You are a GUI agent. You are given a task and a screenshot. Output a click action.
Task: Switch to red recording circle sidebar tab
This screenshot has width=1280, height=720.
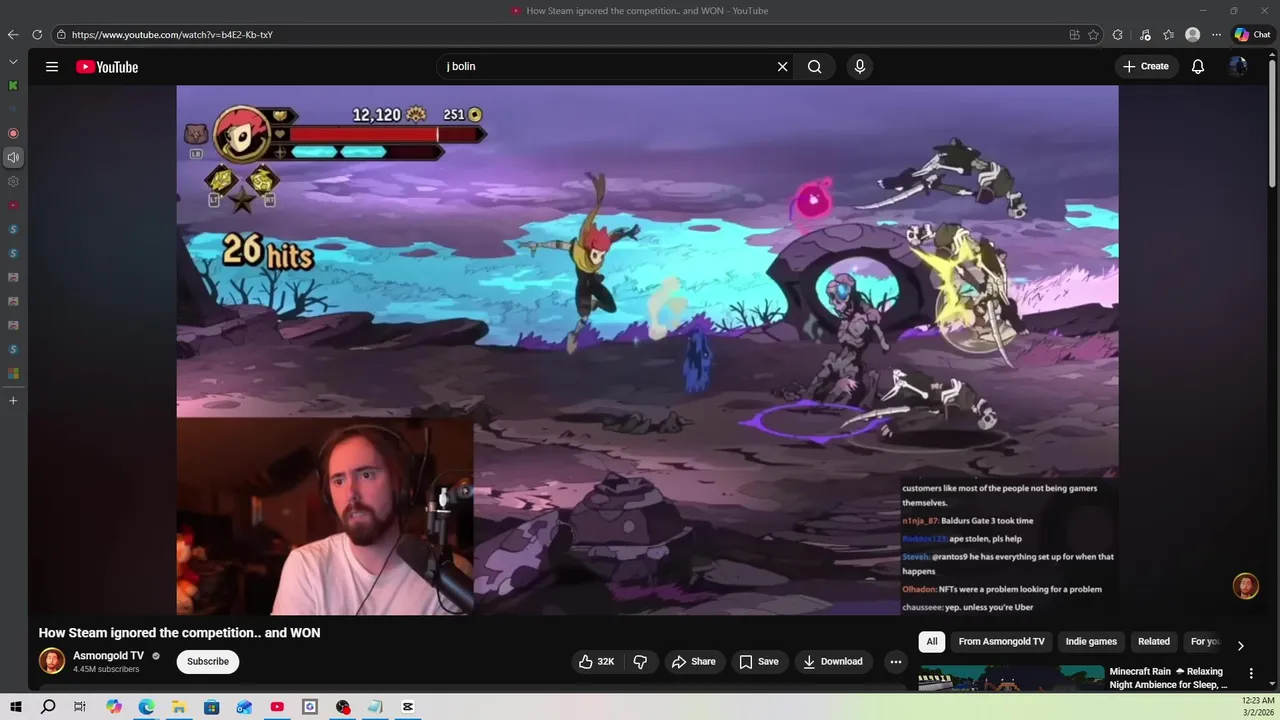tap(13, 133)
